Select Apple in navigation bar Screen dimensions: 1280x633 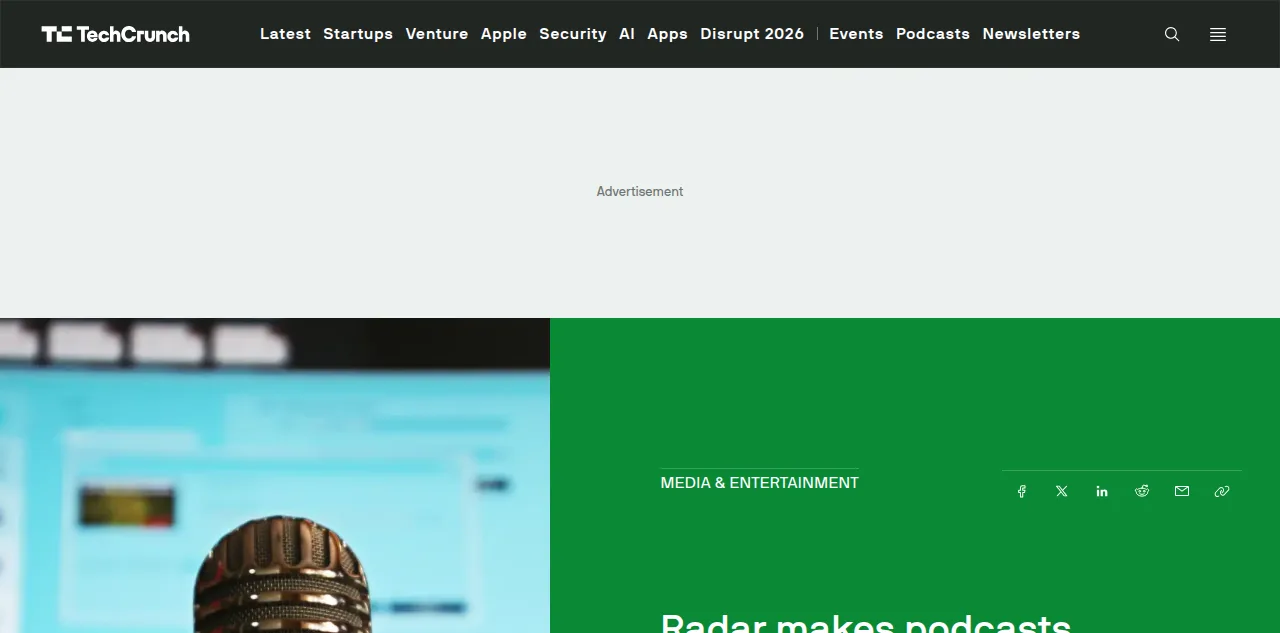pos(504,34)
